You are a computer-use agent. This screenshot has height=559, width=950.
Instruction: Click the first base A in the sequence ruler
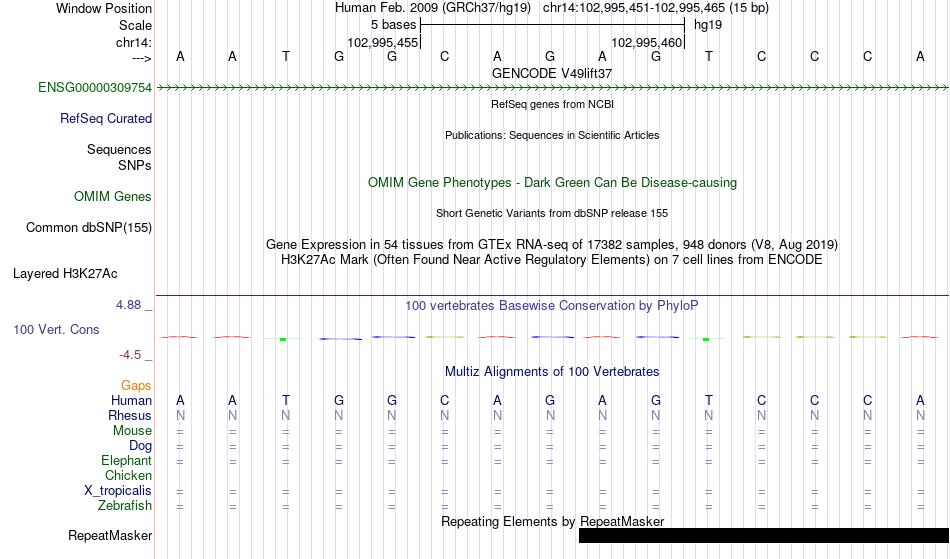click(180, 56)
